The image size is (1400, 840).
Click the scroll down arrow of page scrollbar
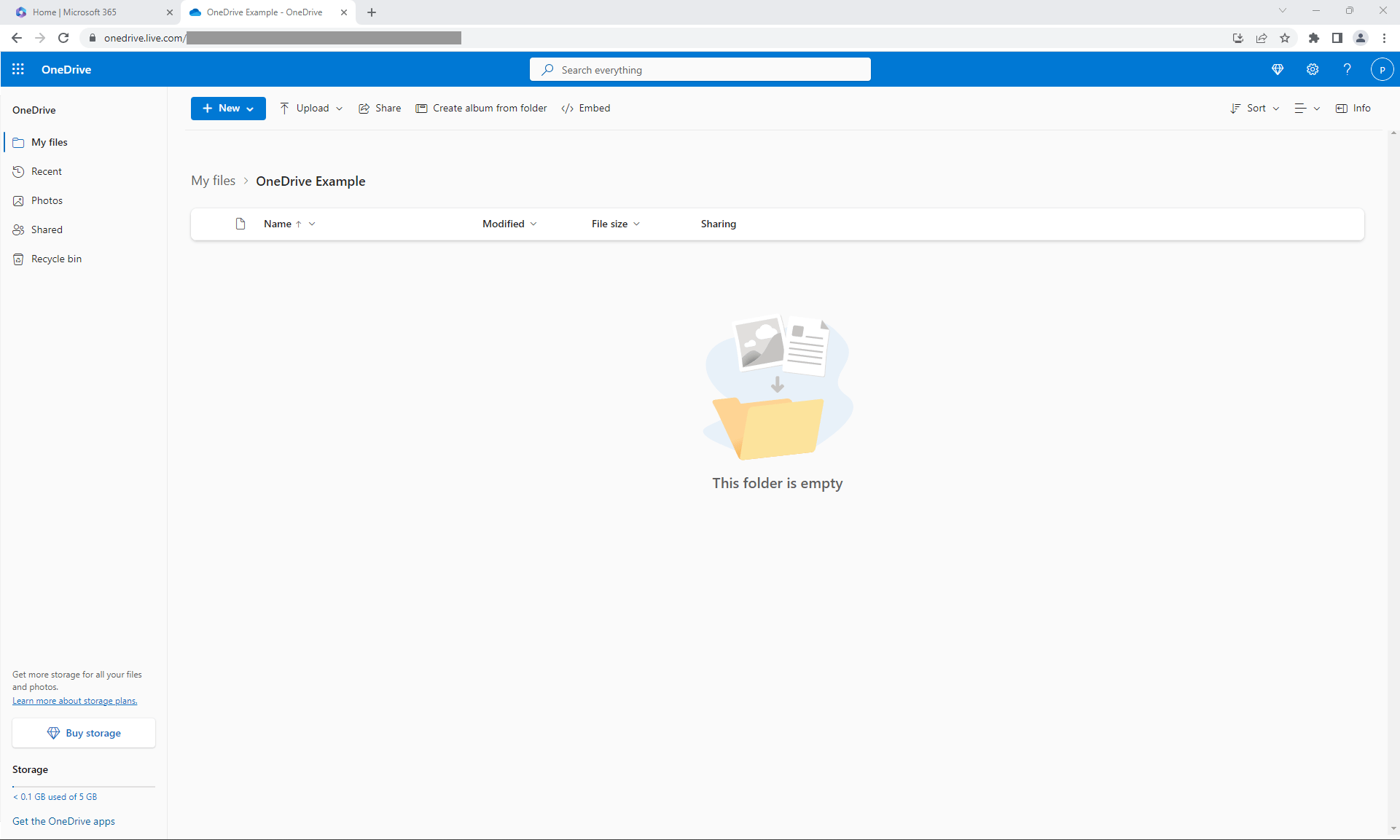coord(1393,828)
